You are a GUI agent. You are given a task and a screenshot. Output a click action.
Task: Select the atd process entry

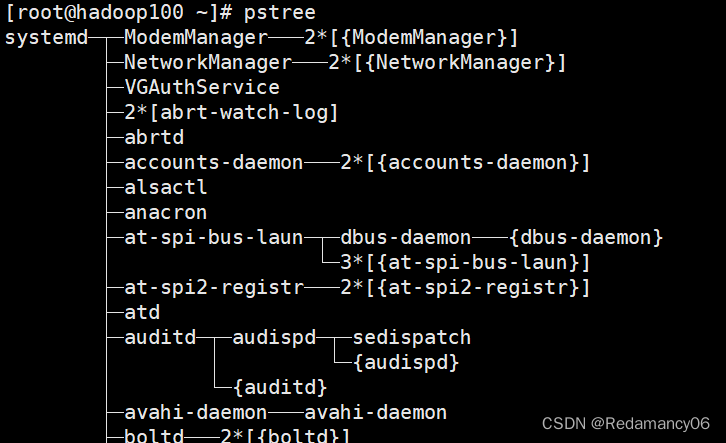[x=142, y=313]
